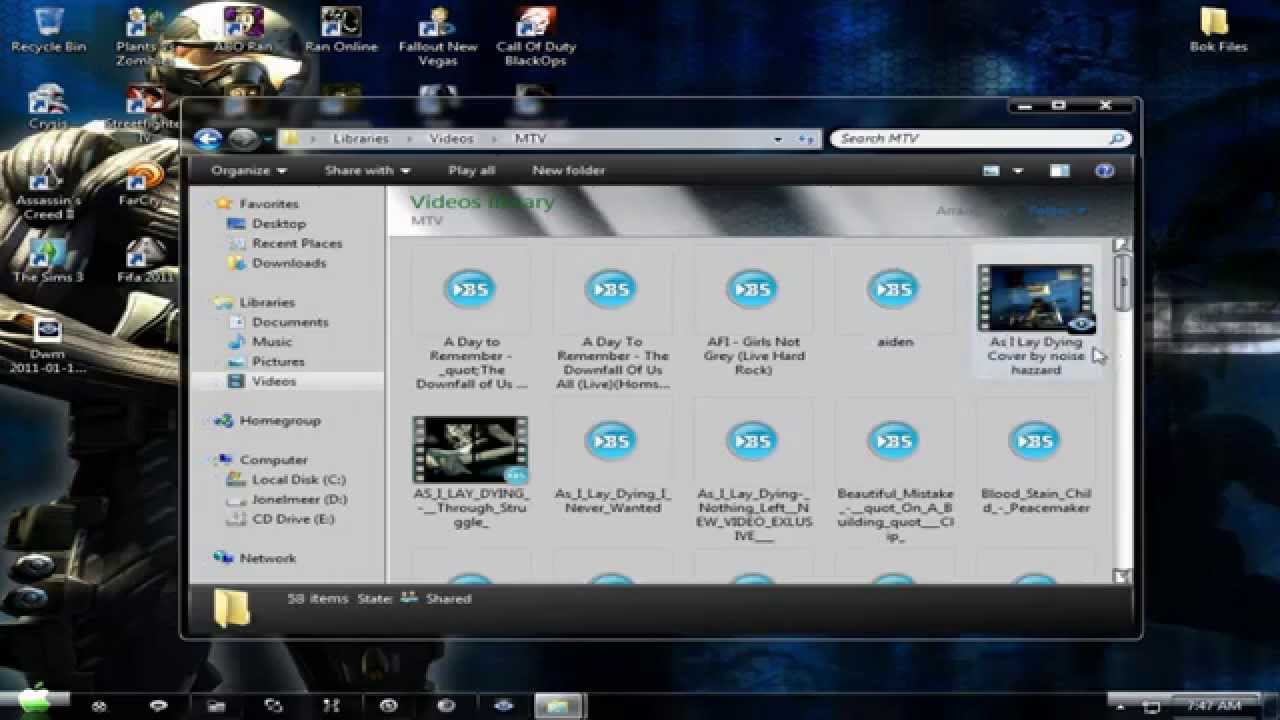The image size is (1280, 720).
Task: Click the New folder button
Action: [568, 171]
